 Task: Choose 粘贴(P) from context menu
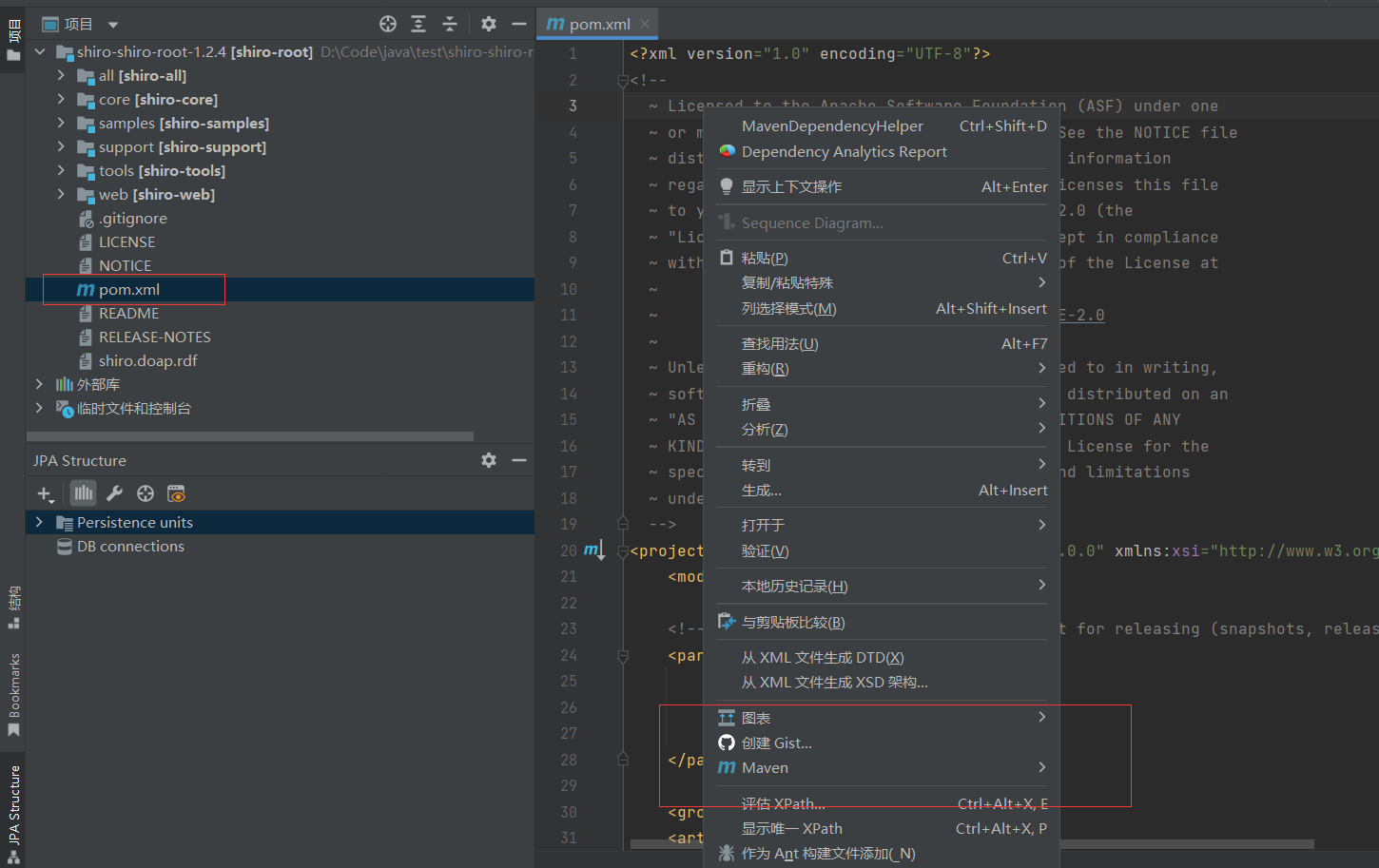pos(882,258)
